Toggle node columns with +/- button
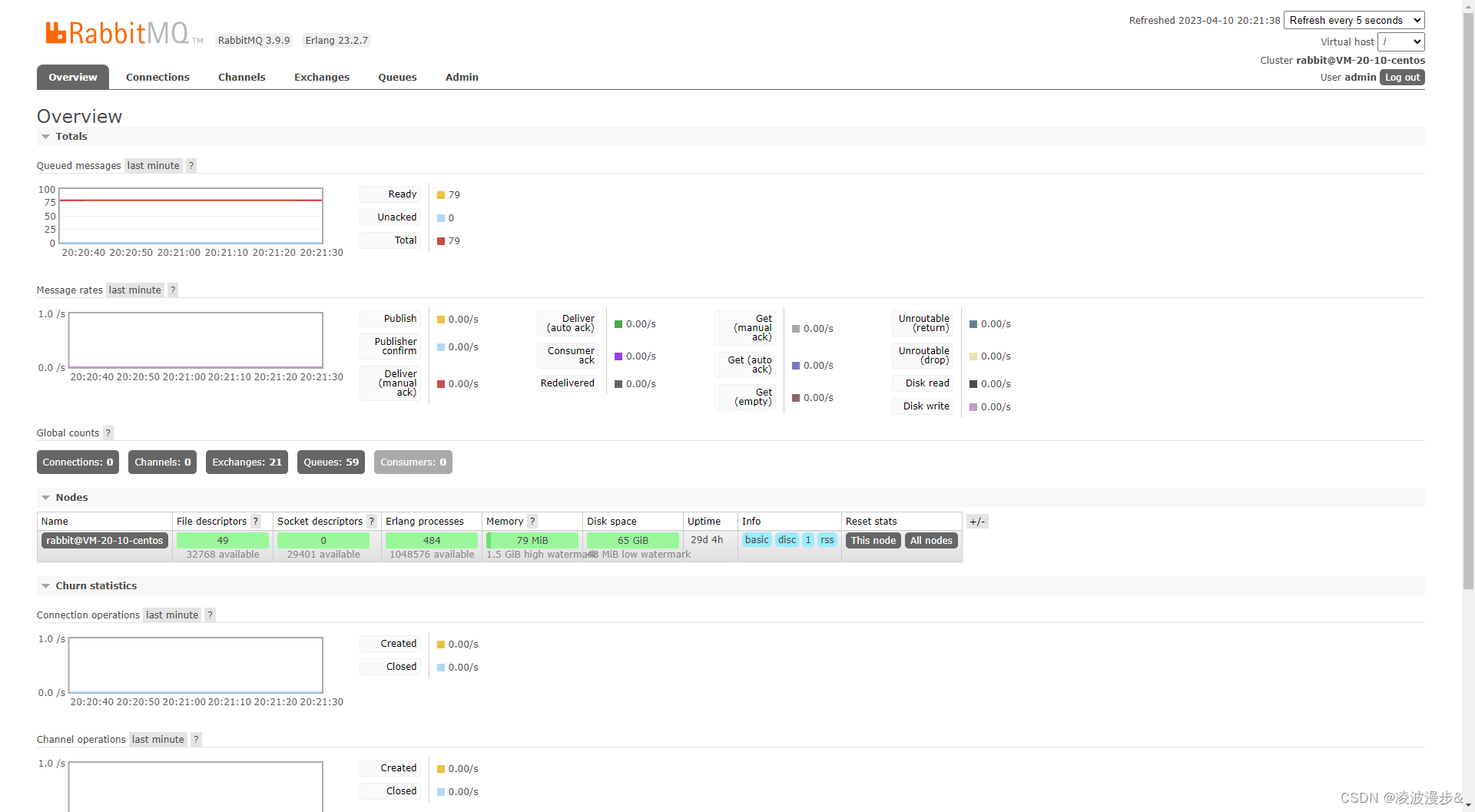The height and width of the screenshot is (812, 1475). pos(977,522)
